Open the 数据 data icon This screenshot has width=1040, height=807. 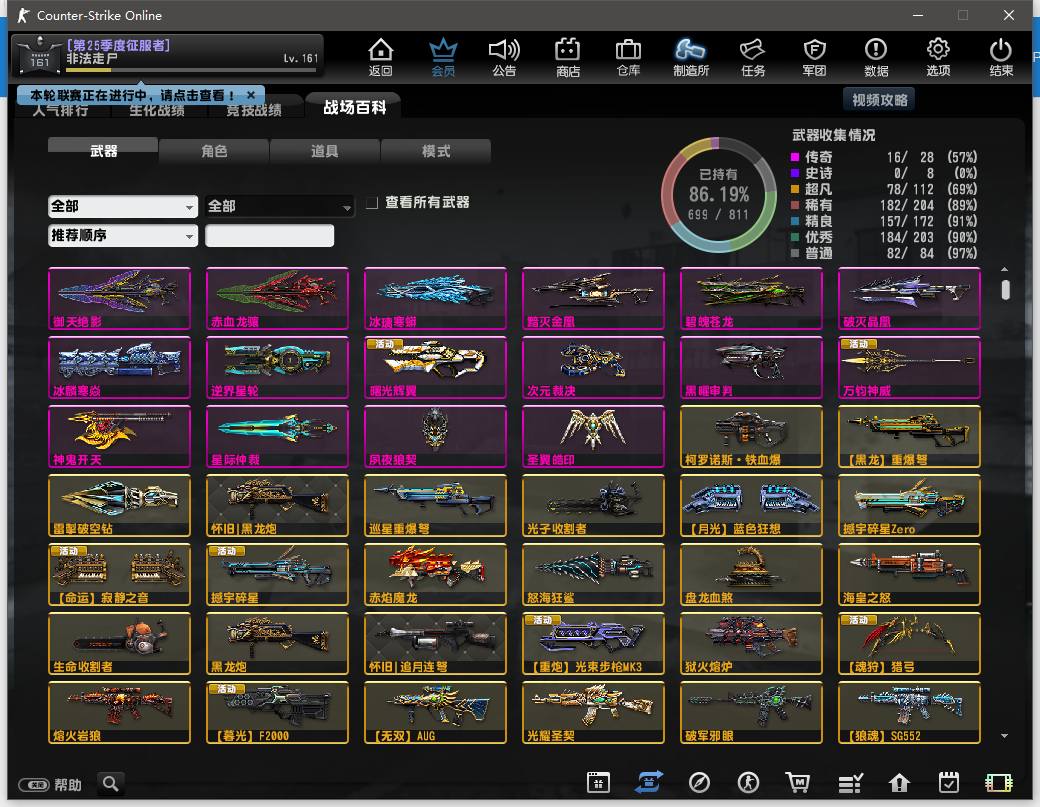coord(876,56)
